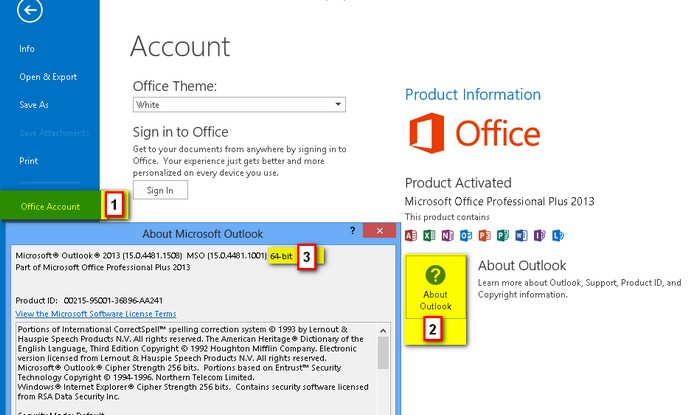Click Microsoft Office Professional Plus 2013 text
The image size is (700, 415).
pyautogui.click(x=500, y=201)
